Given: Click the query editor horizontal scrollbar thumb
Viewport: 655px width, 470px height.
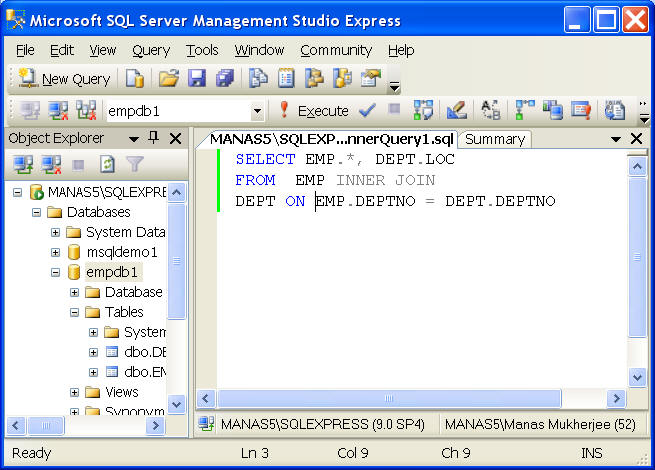Looking at the screenshot, I should click(389, 398).
